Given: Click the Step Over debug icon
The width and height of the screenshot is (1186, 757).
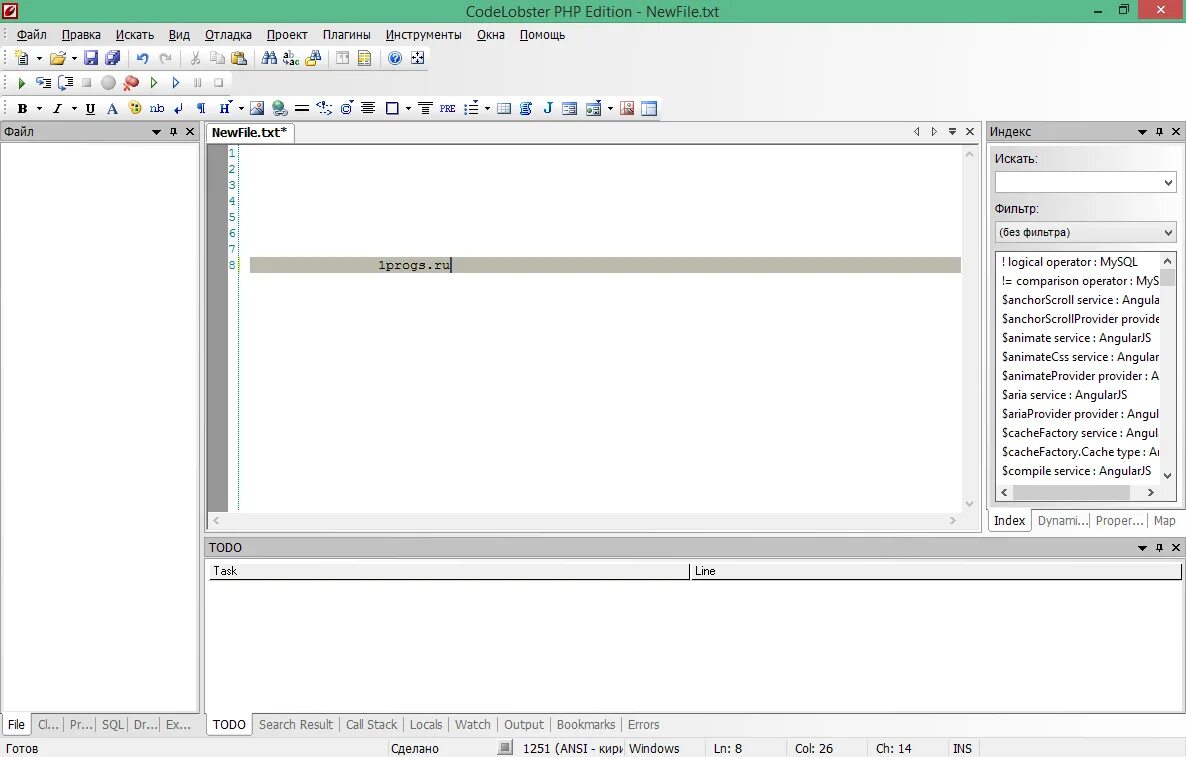Looking at the screenshot, I should tap(66, 83).
